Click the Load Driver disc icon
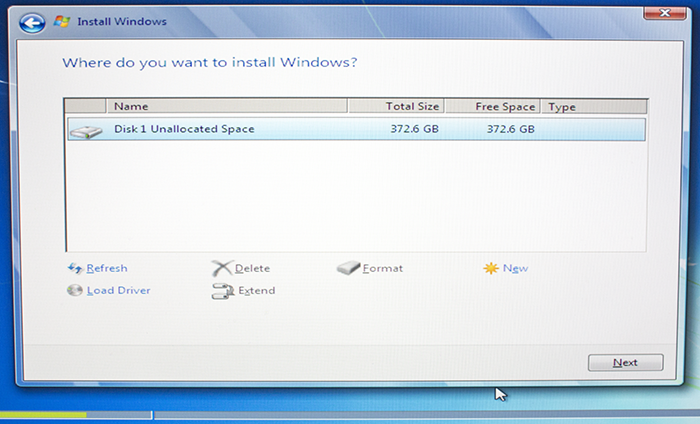The height and width of the screenshot is (424, 700). click(x=75, y=291)
